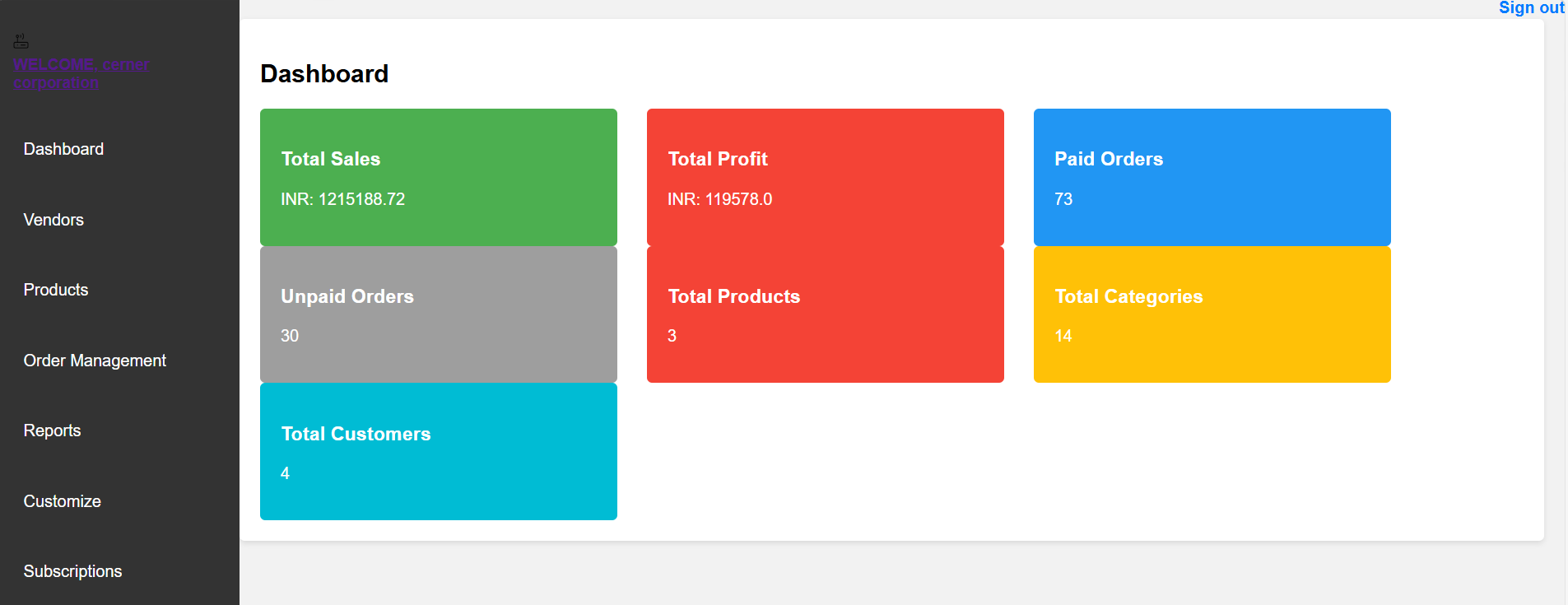The height and width of the screenshot is (605, 1568).
Task: Click the green Total Sales card
Action: pyautogui.click(x=438, y=177)
